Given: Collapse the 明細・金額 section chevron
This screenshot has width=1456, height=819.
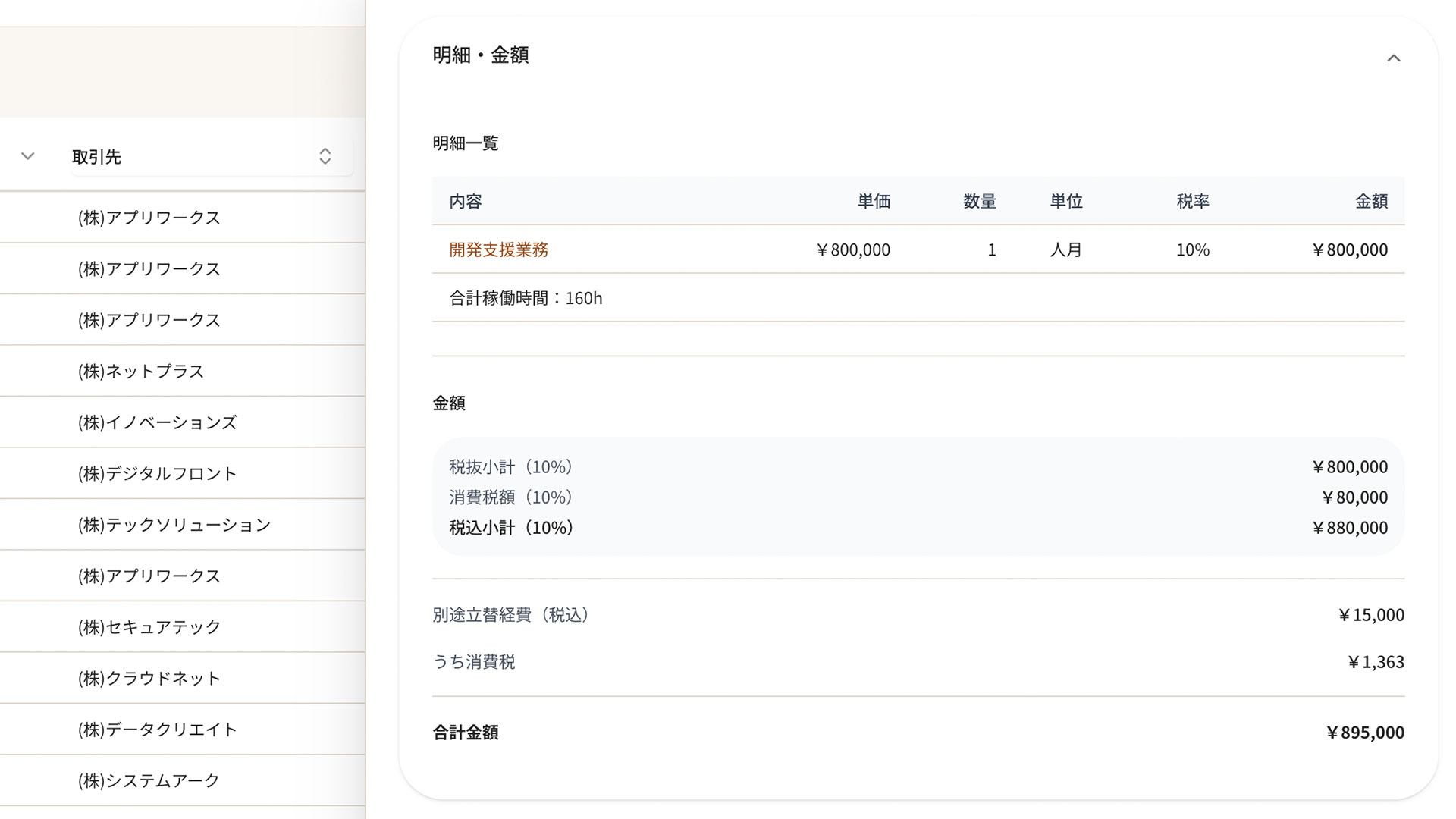Looking at the screenshot, I should (x=1393, y=58).
